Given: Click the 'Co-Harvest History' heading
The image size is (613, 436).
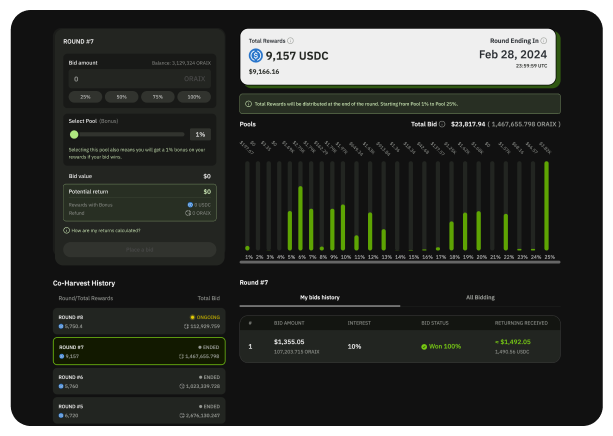Looking at the screenshot, I should coord(84,283).
